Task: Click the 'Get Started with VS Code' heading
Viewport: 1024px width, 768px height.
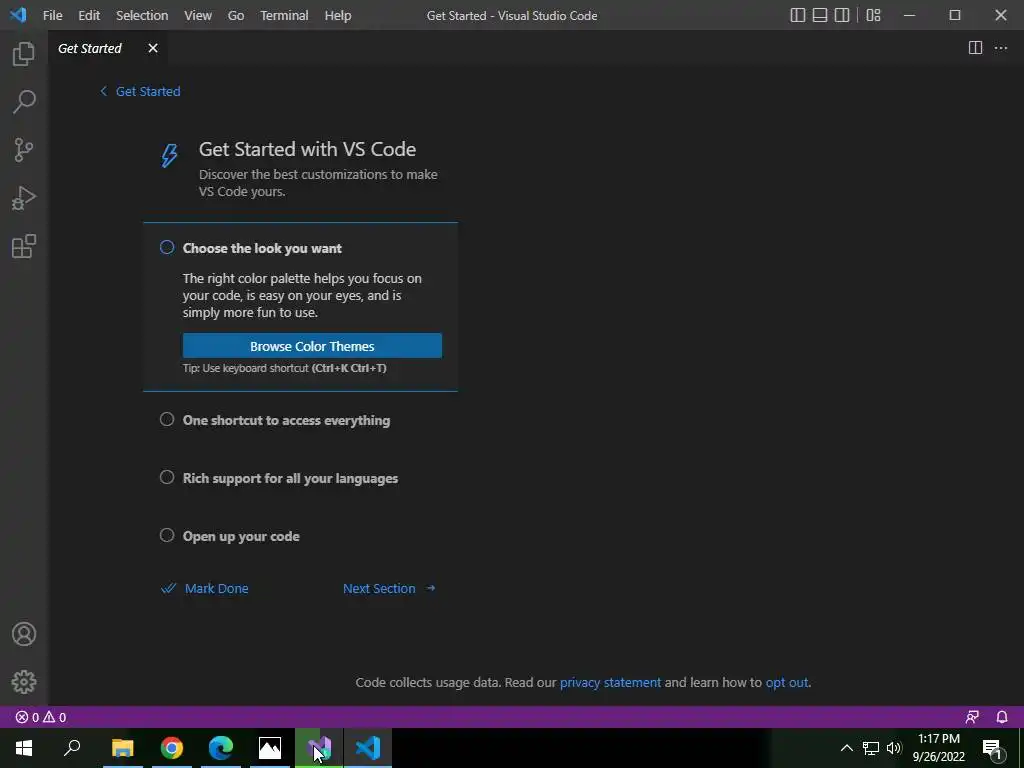Action: pyautogui.click(x=307, y=149)
